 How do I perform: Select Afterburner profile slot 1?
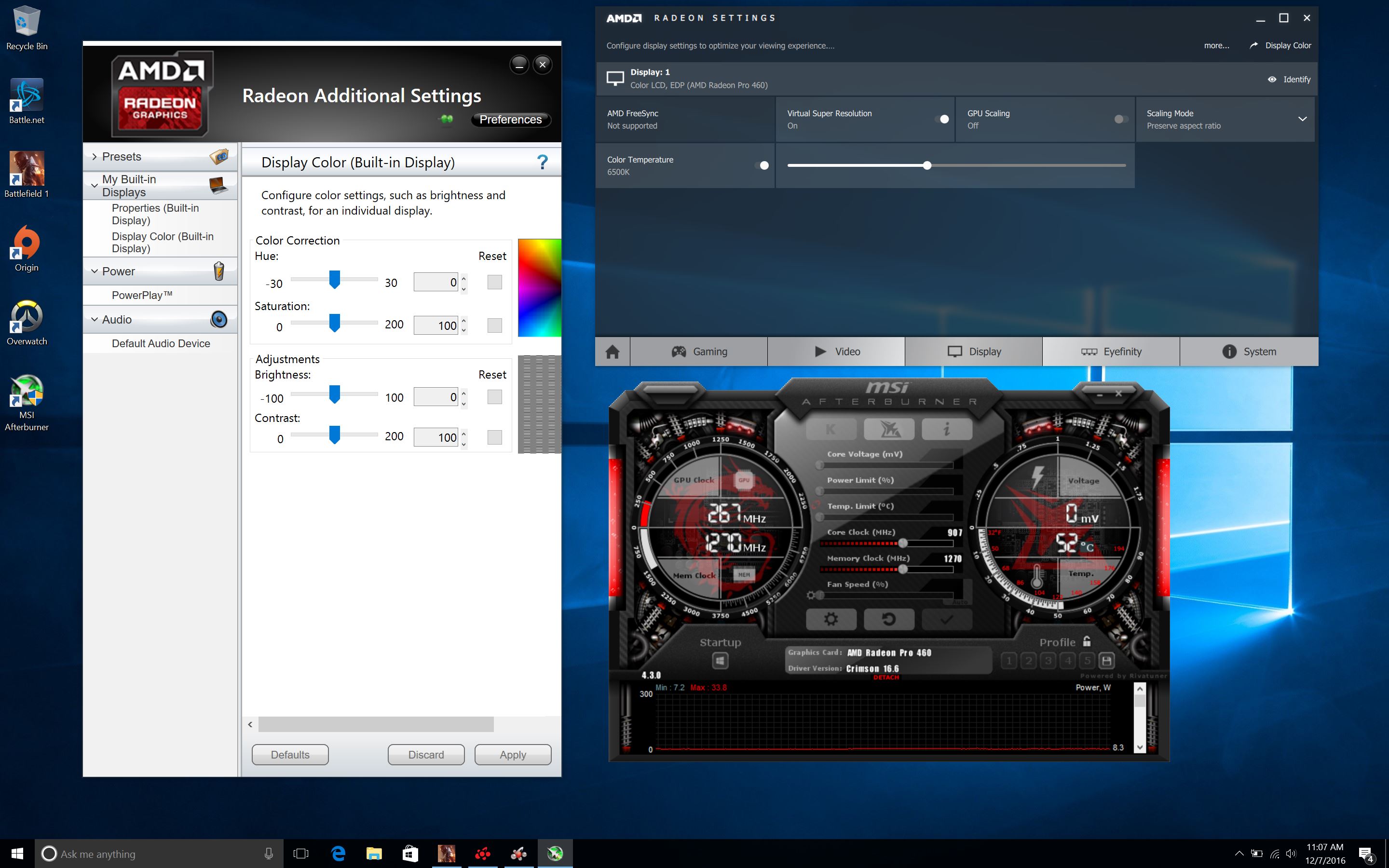tap(1009, 661)
